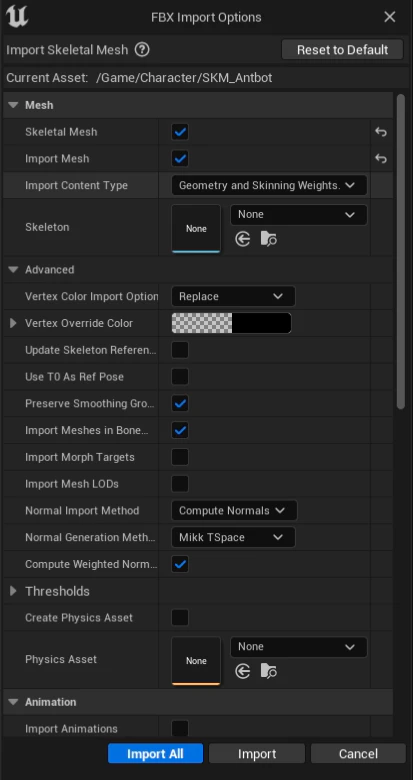This screenshot has height=780, width=413.
Task: Collapse the Animation section
Action: pyautogui.click(x=13, y=702)
